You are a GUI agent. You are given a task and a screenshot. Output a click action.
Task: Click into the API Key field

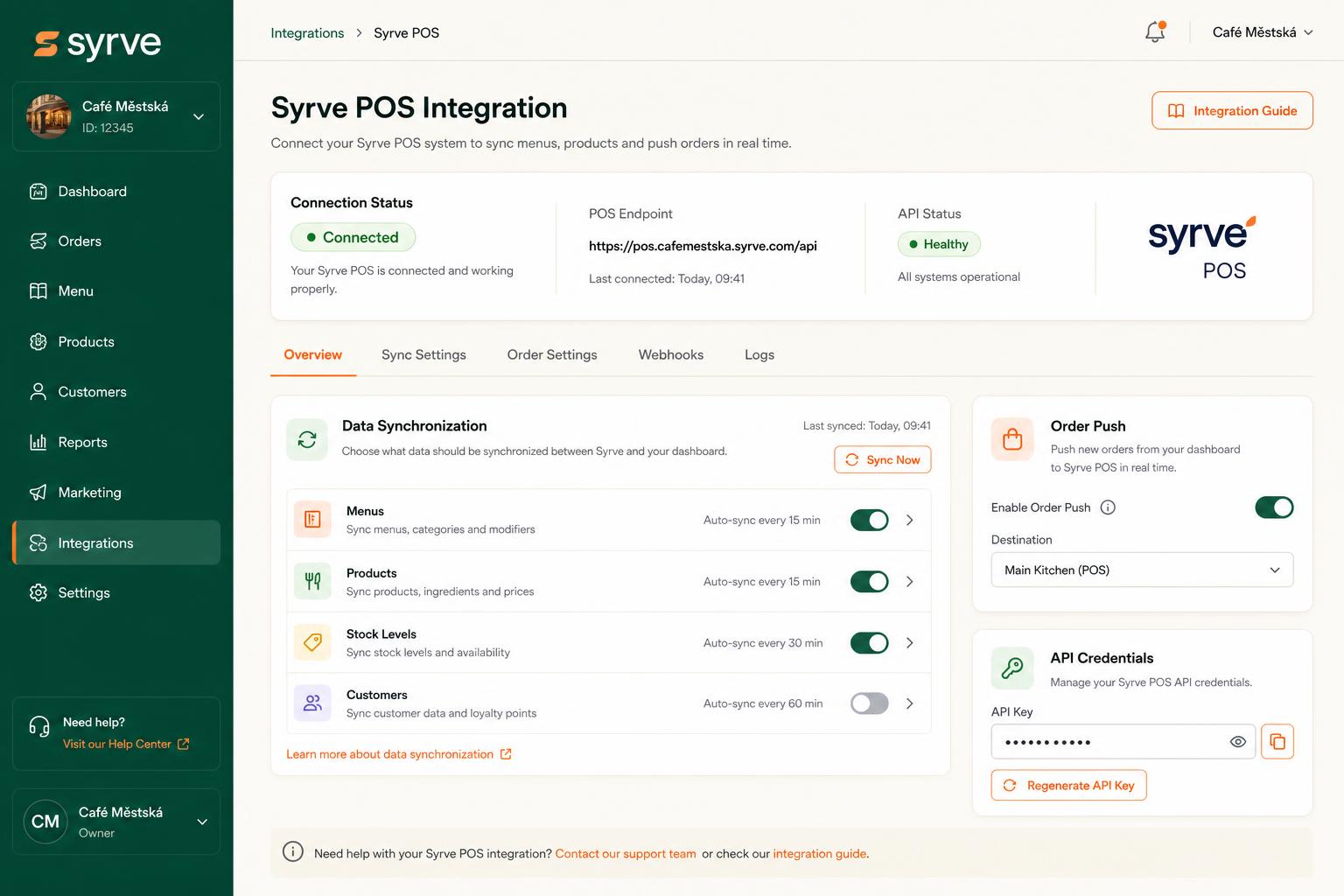(1123, 742)
